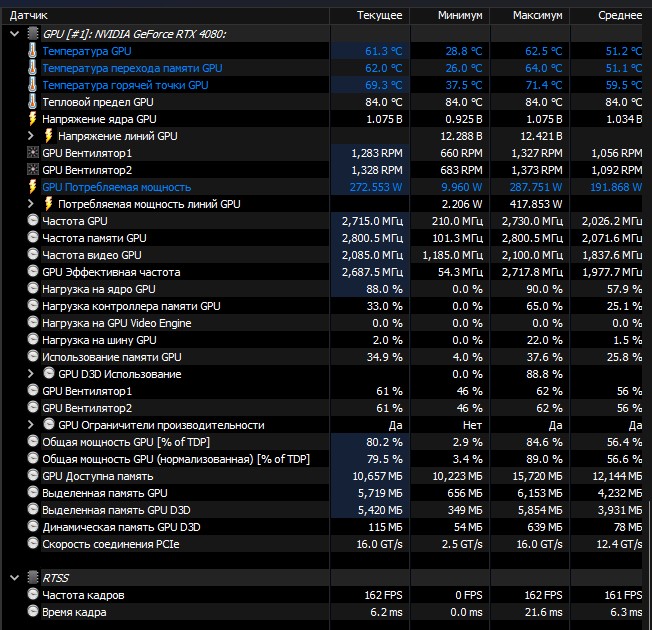Expand the GPU D3D Использование subgroup

[30, 374]
